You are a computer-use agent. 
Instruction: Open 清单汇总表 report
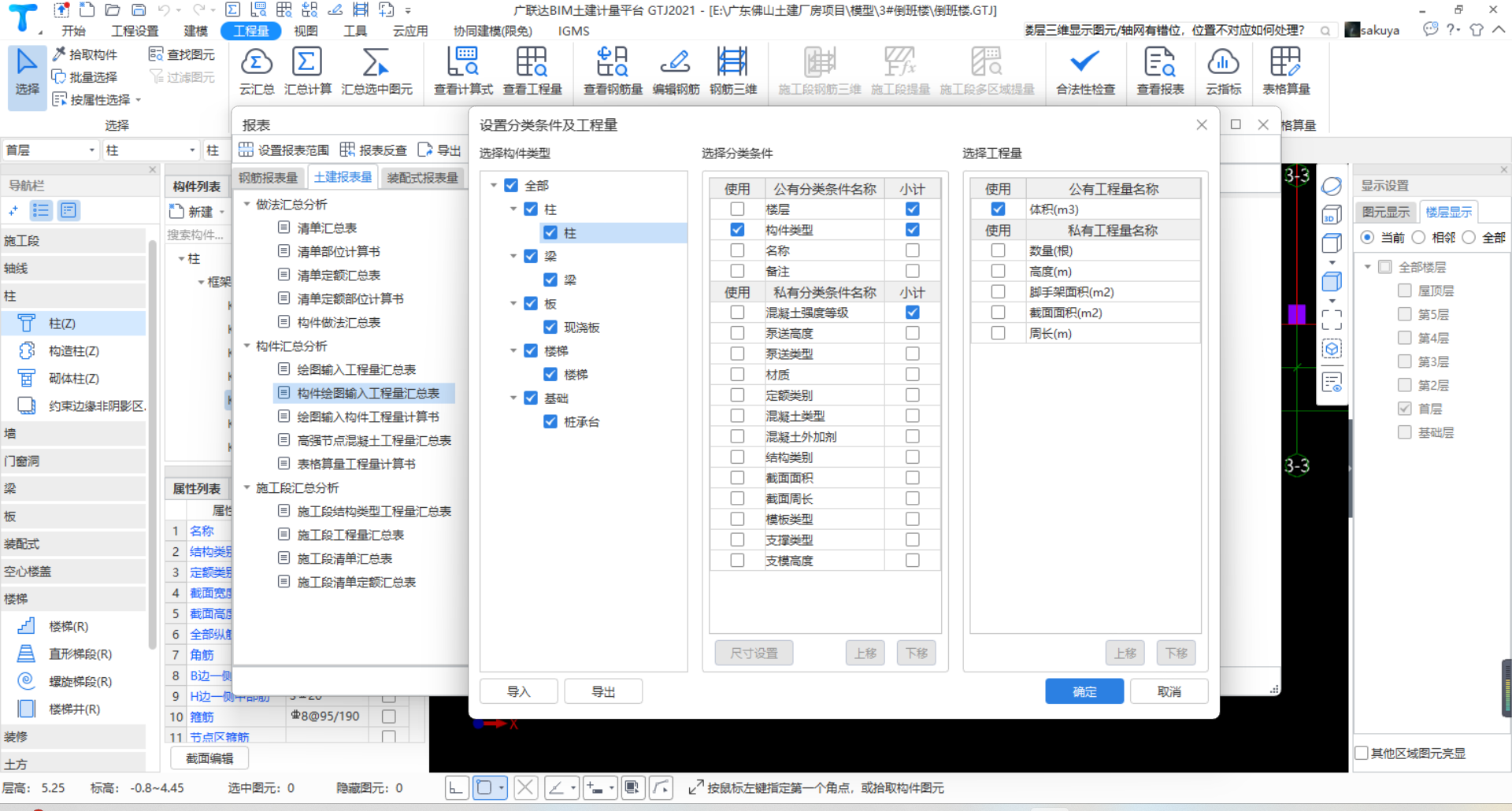(x=327, y=228)
